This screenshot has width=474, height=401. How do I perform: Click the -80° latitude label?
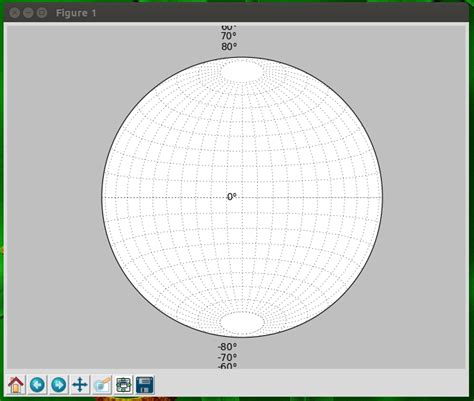click(227, 347)
